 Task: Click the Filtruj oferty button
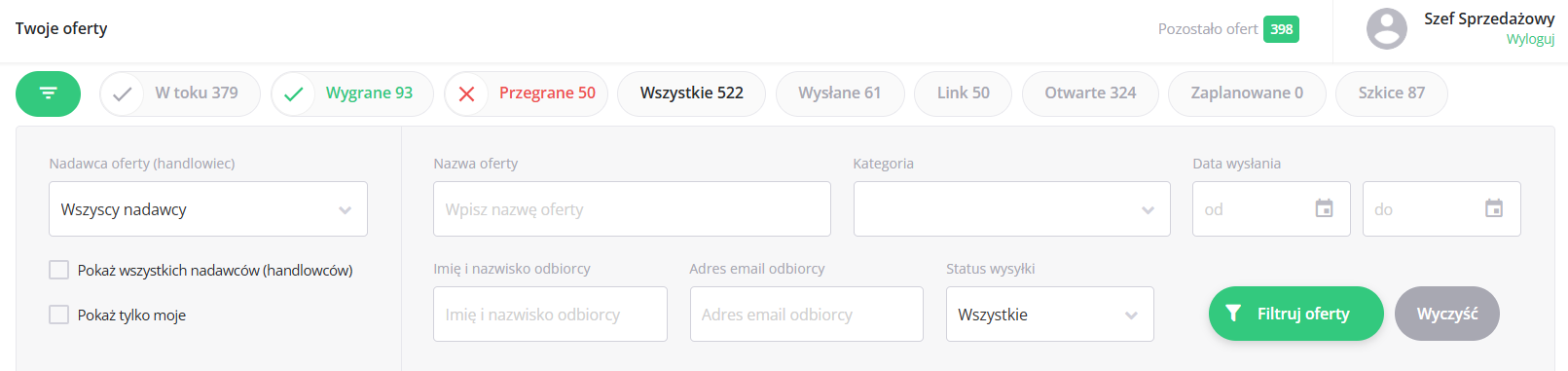click(1295, 314)
